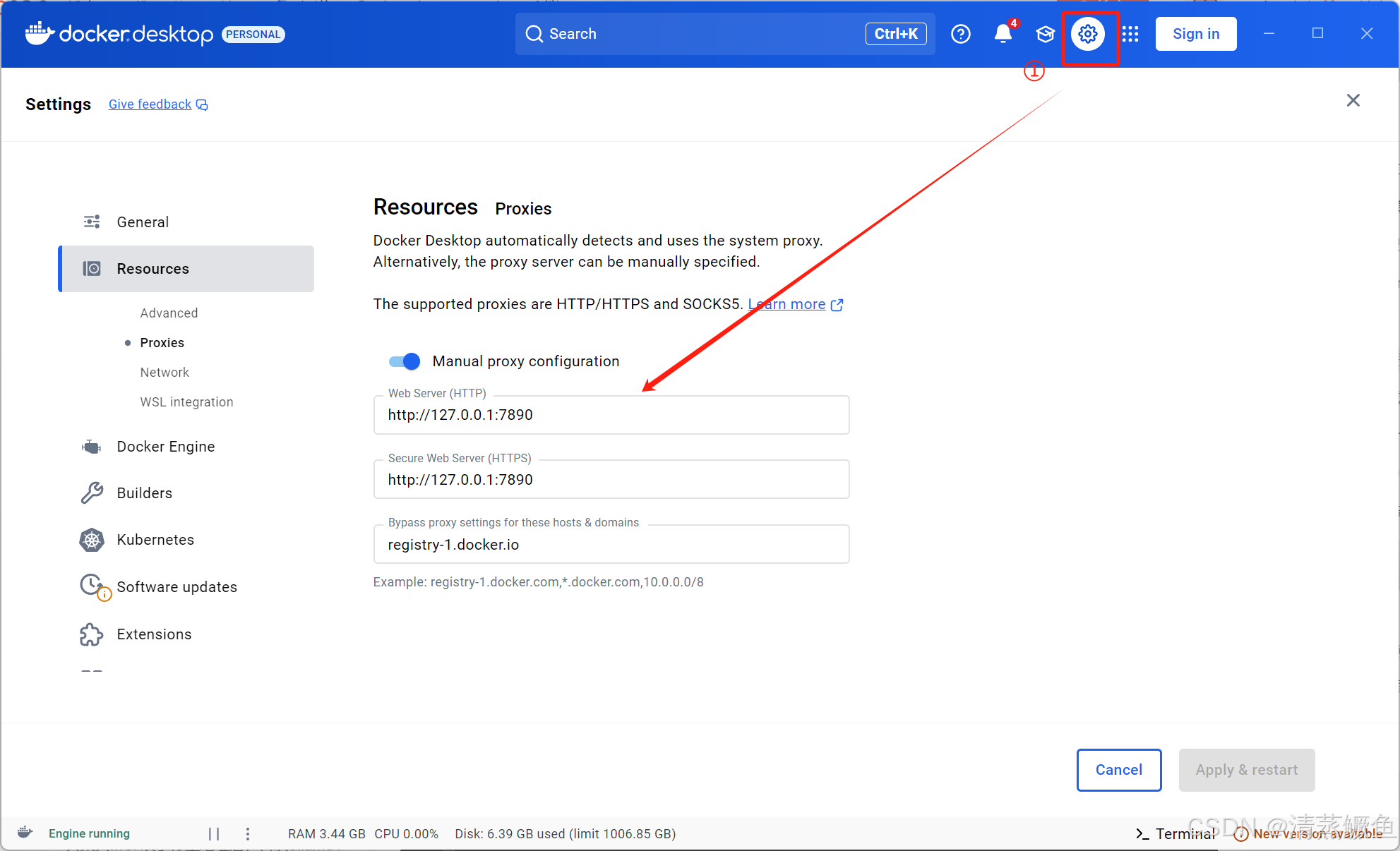The image size is (1400, 851).
Task: Click the Settings gear icon
Action: [1087, 34]
